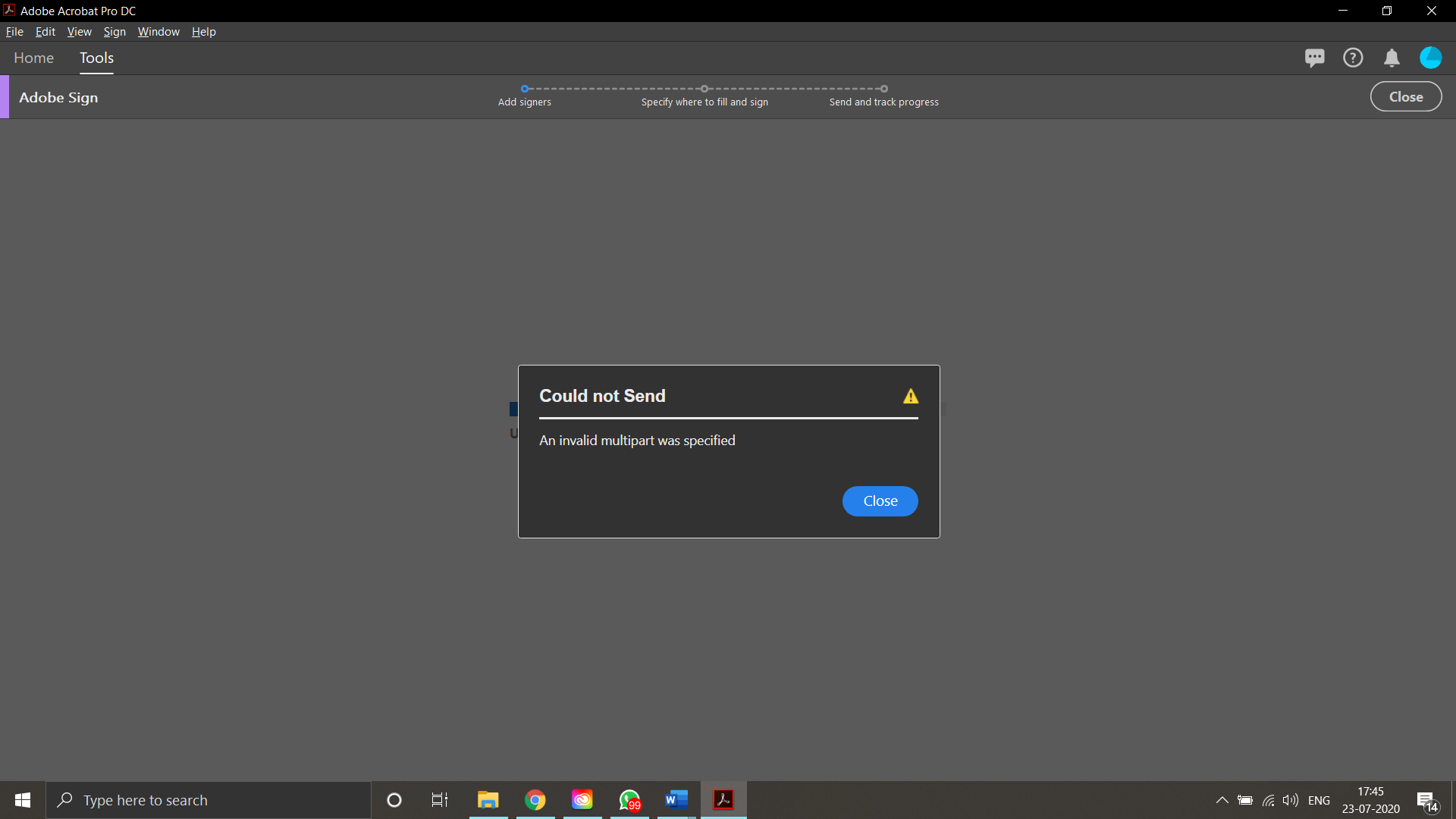Open Acrobat Help via the question mark icon
Viewport: 1456px width, 819px height.
[1354, 57]
